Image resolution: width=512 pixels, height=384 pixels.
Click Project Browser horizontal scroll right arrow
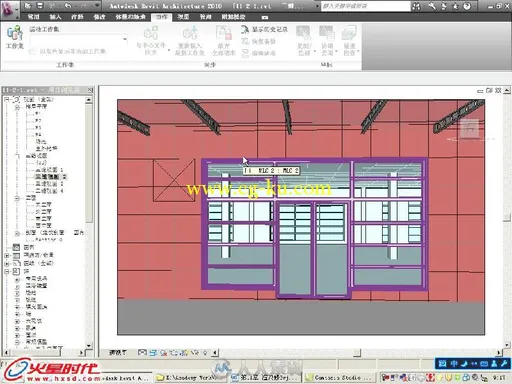click(x=81, y=352)
